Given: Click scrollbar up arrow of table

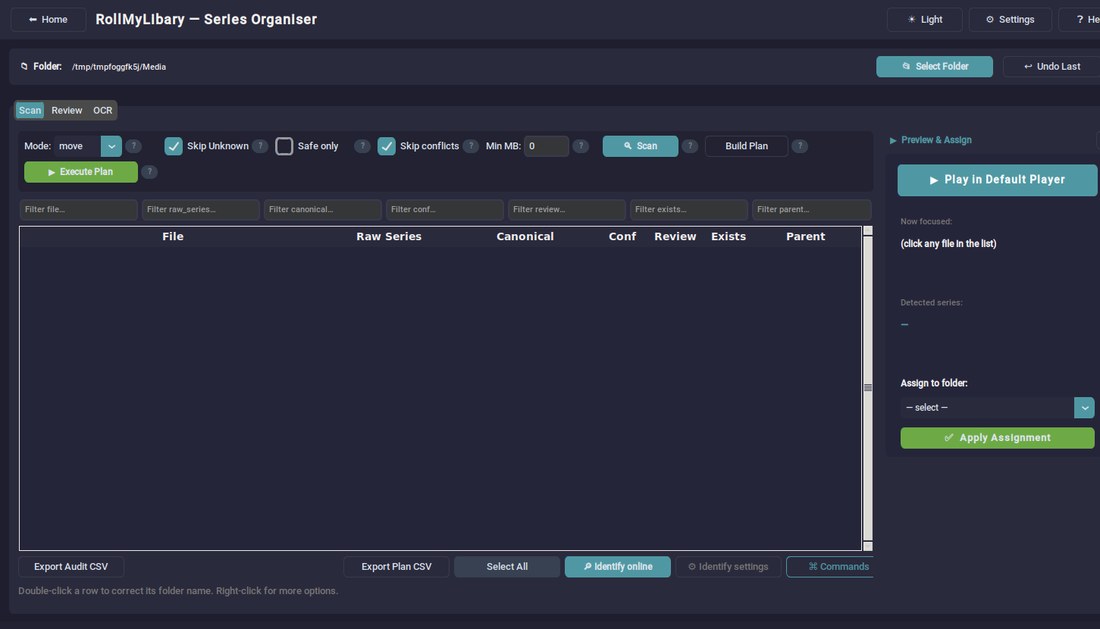Looking at the screenshot, I should pyautogui.click(x=868, y=231).
